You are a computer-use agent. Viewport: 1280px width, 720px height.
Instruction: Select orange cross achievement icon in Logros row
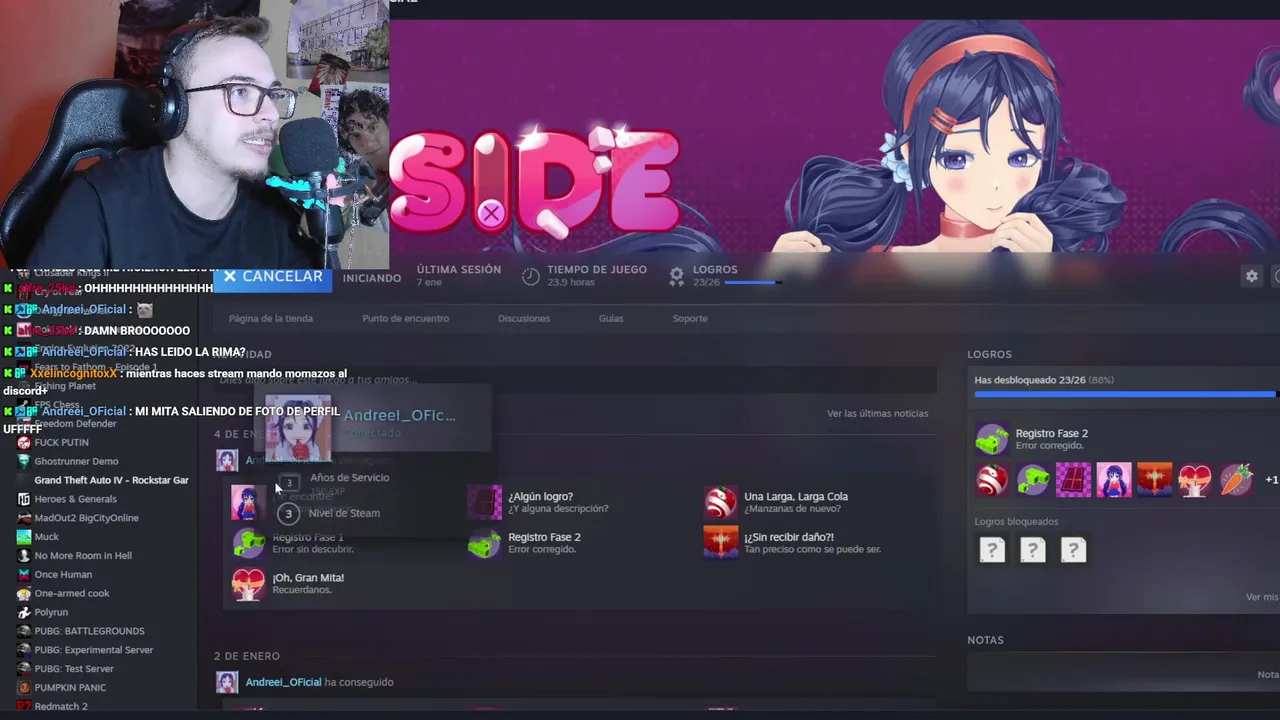coord(1154,480)
